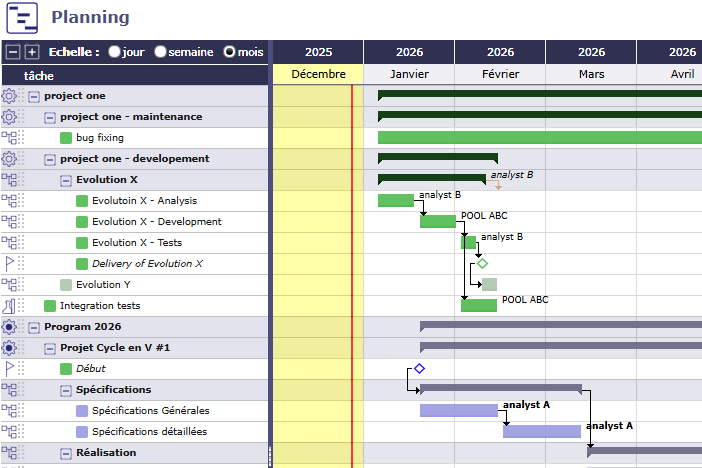
Task: Collapse the Evolution X task group
Action: click(66, 180)
